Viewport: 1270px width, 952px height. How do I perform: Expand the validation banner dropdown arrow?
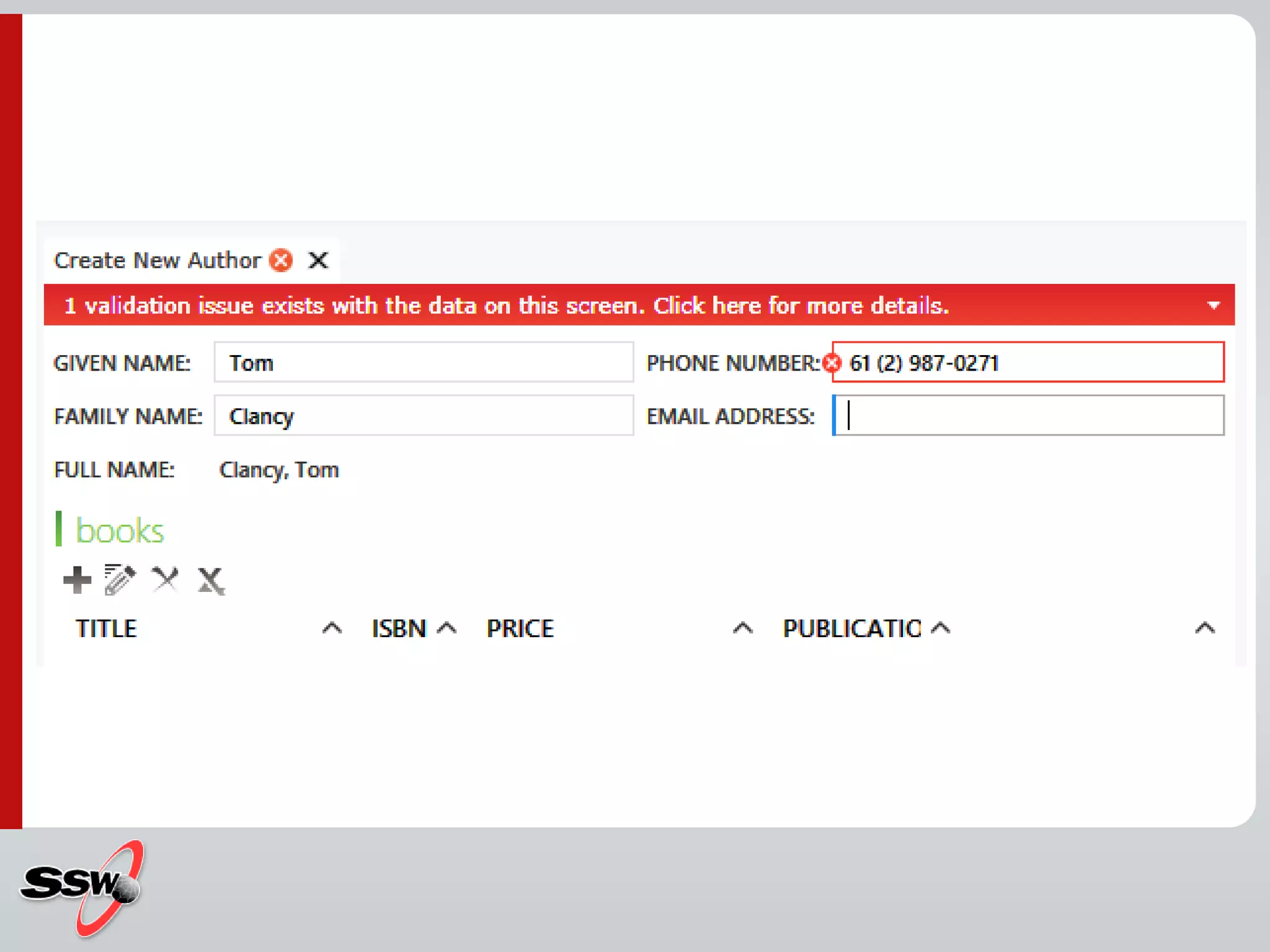[x=1214, y=306]
